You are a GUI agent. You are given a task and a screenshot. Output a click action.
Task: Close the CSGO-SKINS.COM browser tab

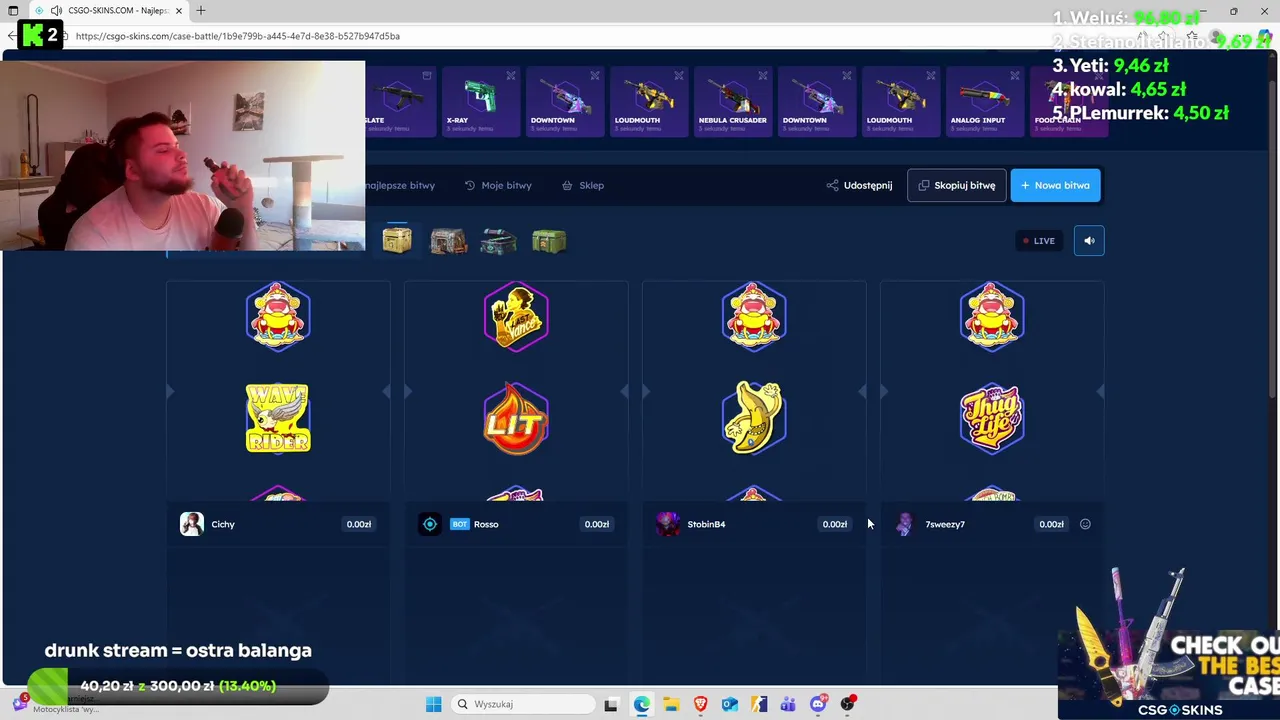[x=179, y=10]
